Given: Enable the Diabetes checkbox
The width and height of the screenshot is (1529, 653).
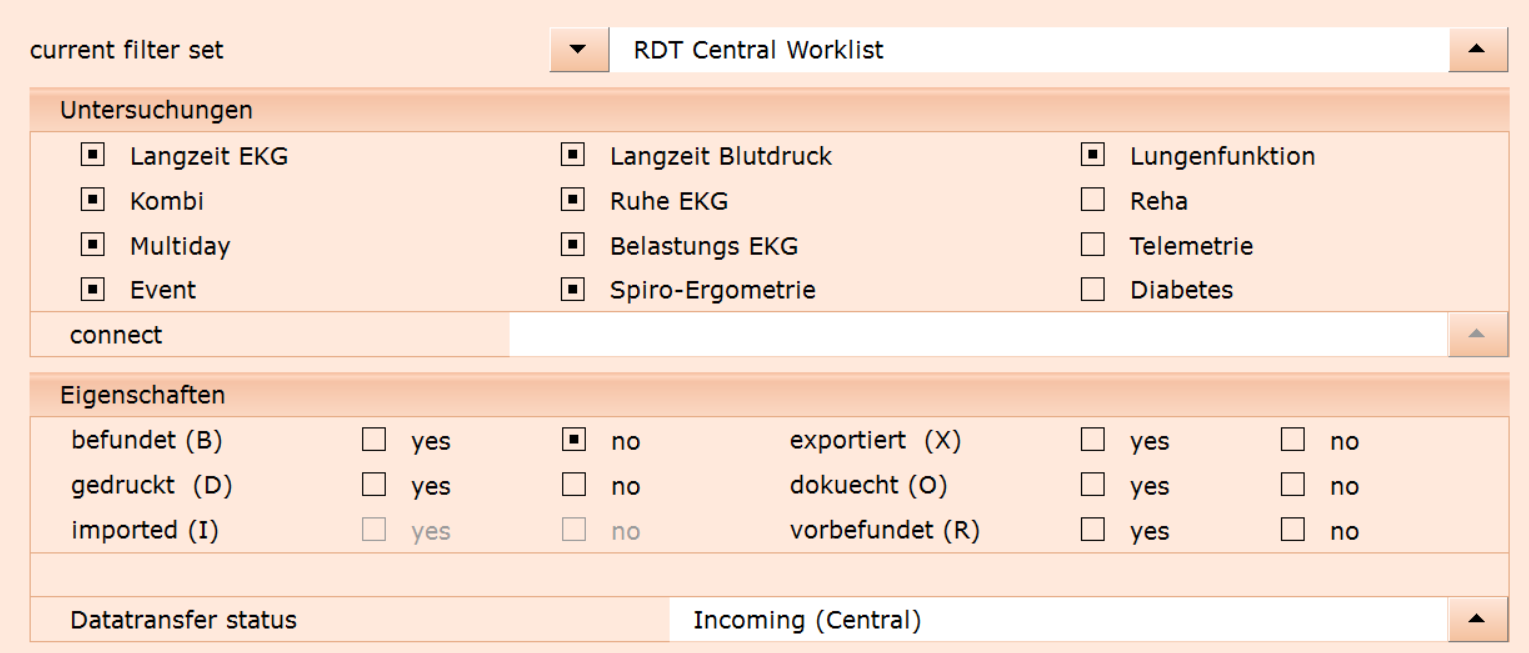Looking at the screenshot, I should pos(1093,290).
